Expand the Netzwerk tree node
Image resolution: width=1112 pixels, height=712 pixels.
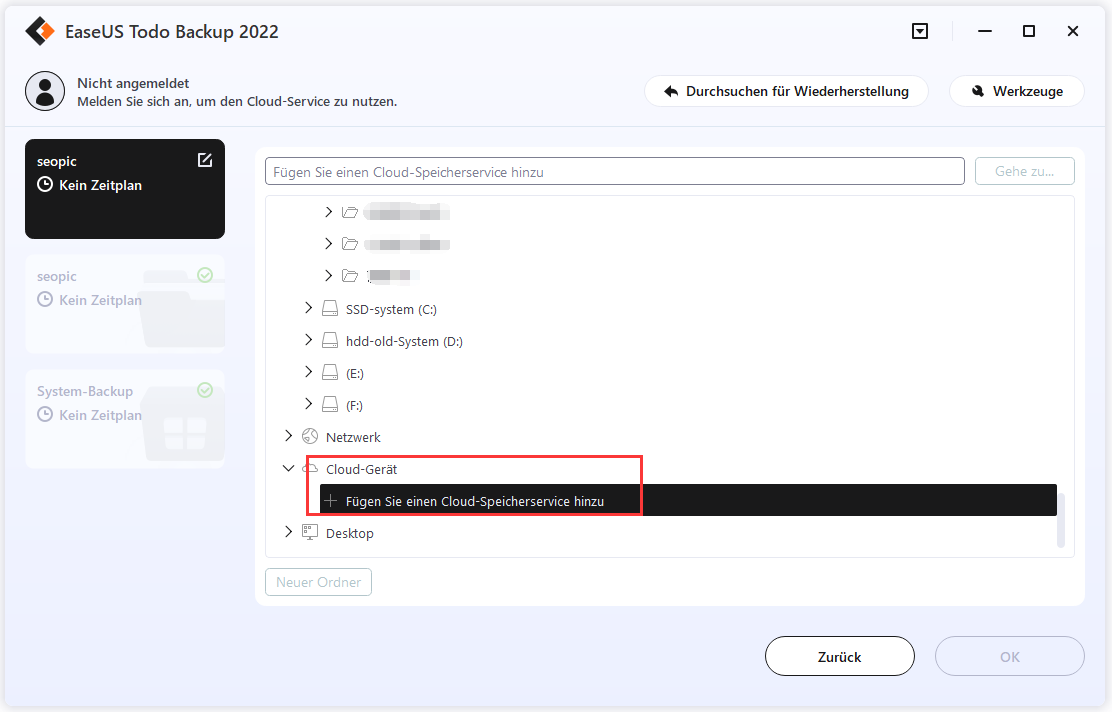pos(289,435)
